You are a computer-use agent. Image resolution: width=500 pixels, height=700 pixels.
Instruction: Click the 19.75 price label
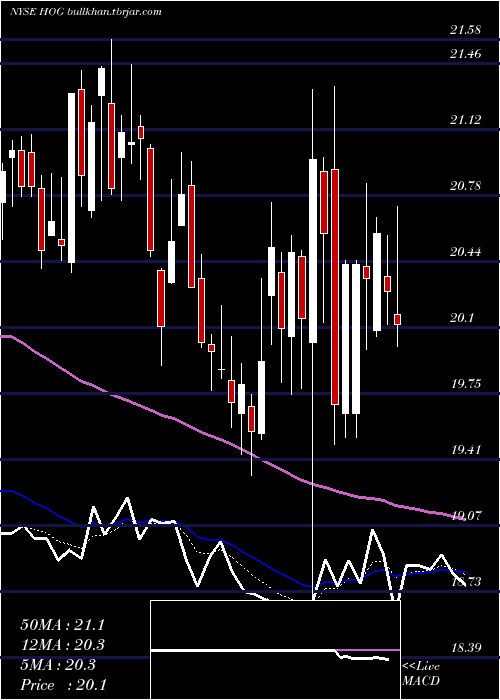pyautogui.click(x=466, y=383)
